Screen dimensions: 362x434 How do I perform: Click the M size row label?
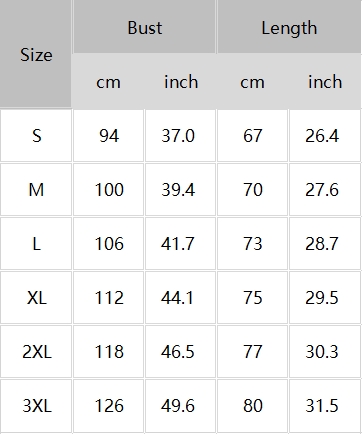36,190
